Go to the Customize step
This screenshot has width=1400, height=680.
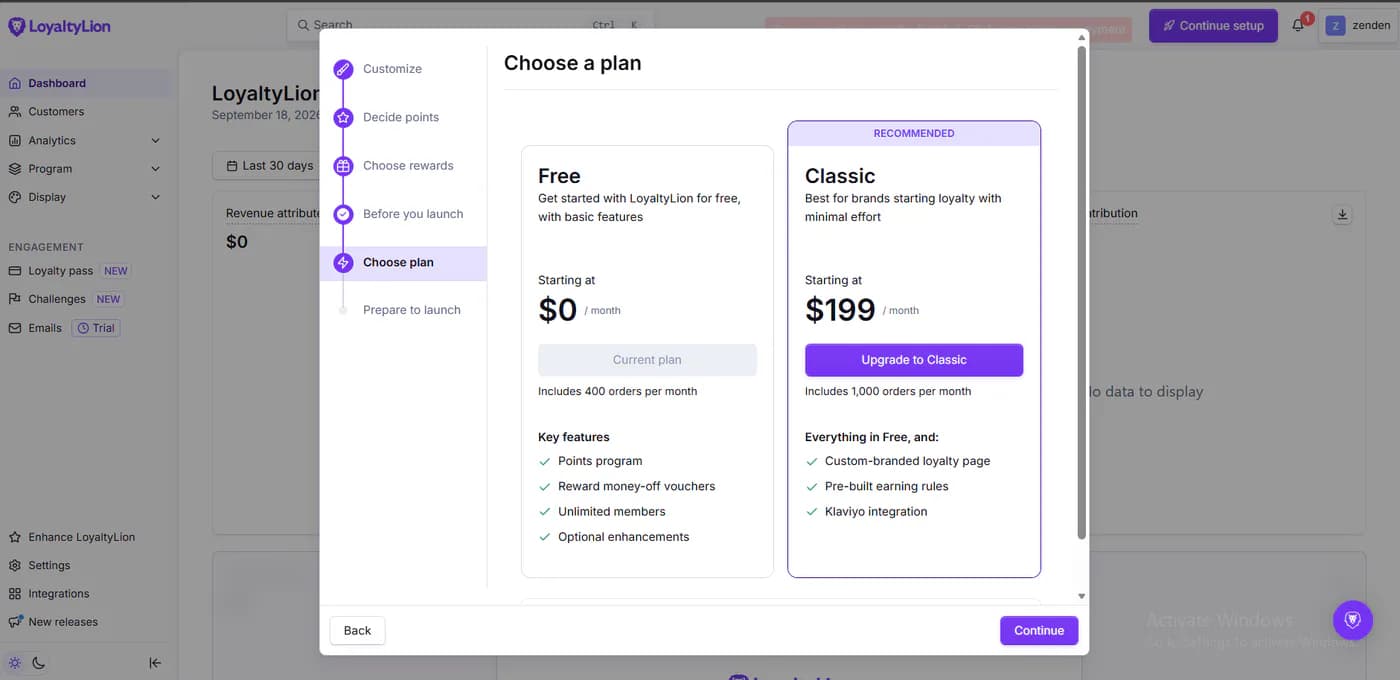pyautogui.click(x=392, y=69)
